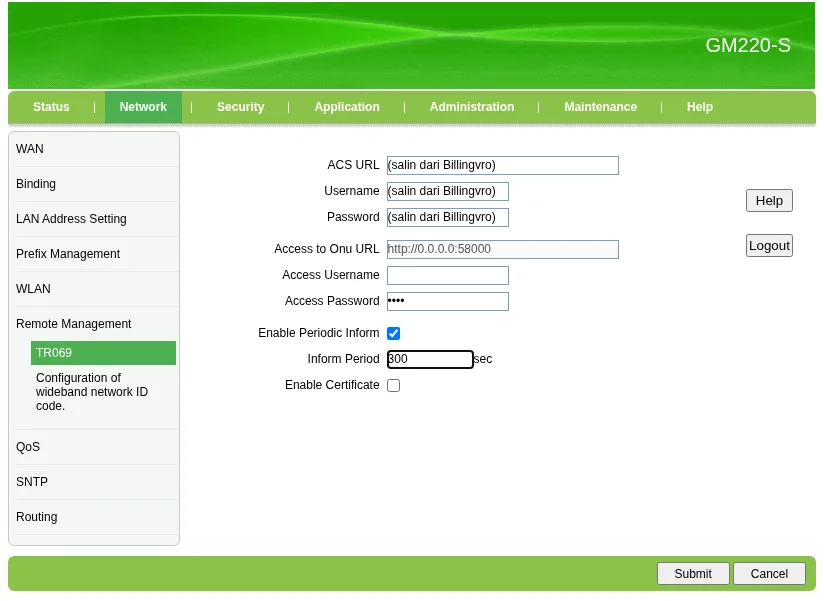Image resolution: width=824 pixels, height=601 pixels.
Task: Focus the ACS URL input field
Action: [503, 165]
